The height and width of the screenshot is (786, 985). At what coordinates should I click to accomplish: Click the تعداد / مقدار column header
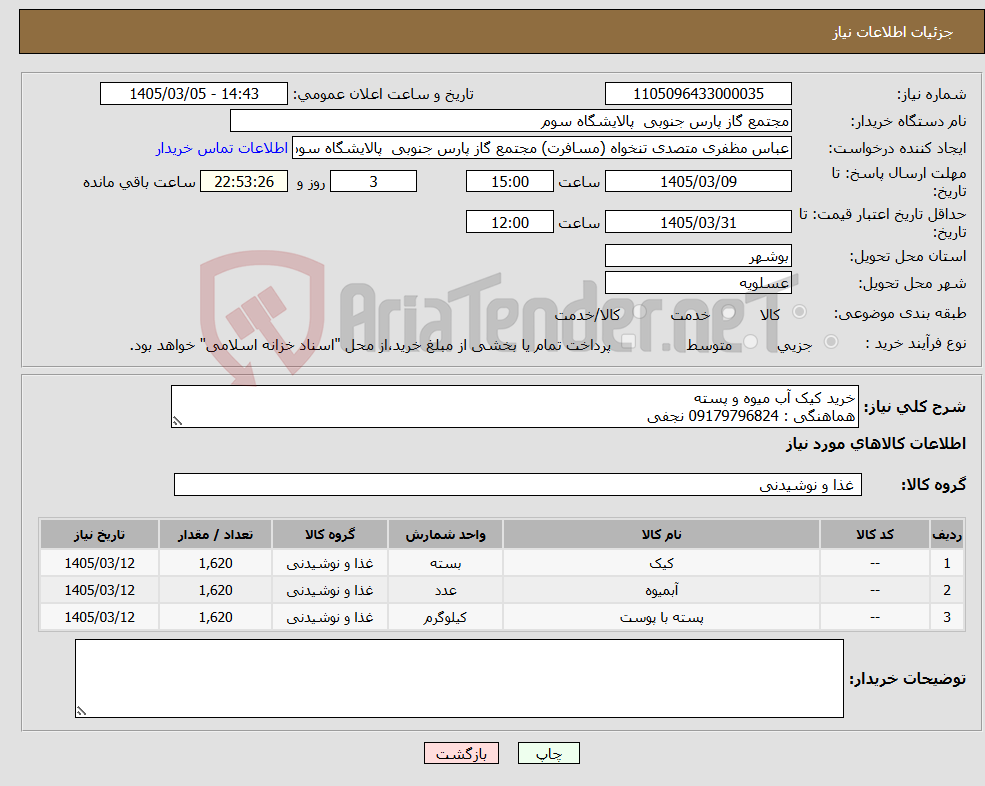tap(215, 535)
